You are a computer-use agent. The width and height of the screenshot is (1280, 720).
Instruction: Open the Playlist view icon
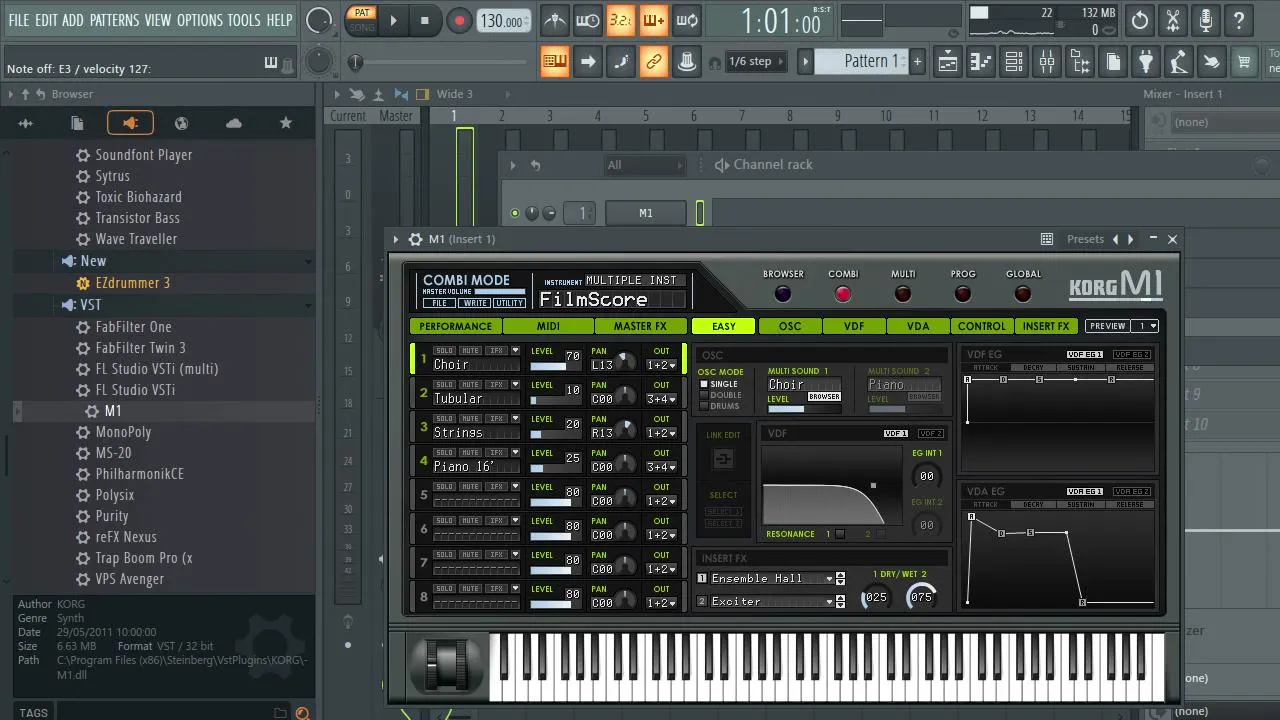(948, 62)
